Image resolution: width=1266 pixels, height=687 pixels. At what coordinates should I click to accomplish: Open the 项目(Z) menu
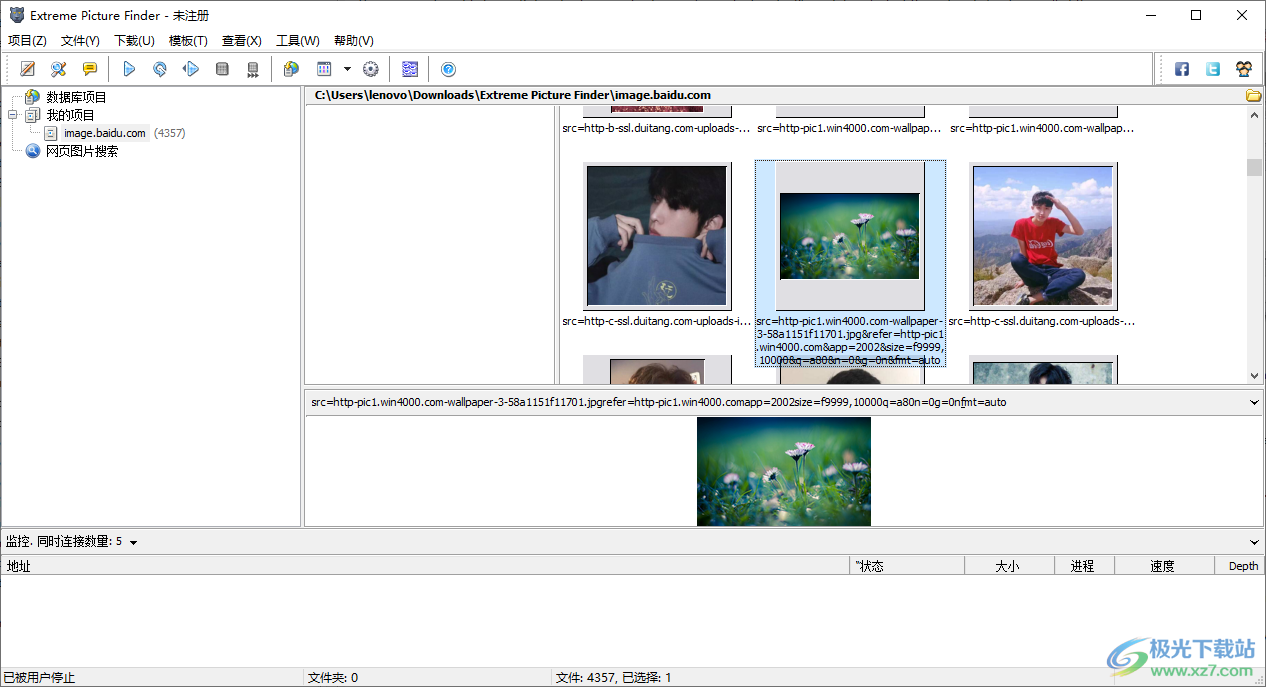pos(27,41)
